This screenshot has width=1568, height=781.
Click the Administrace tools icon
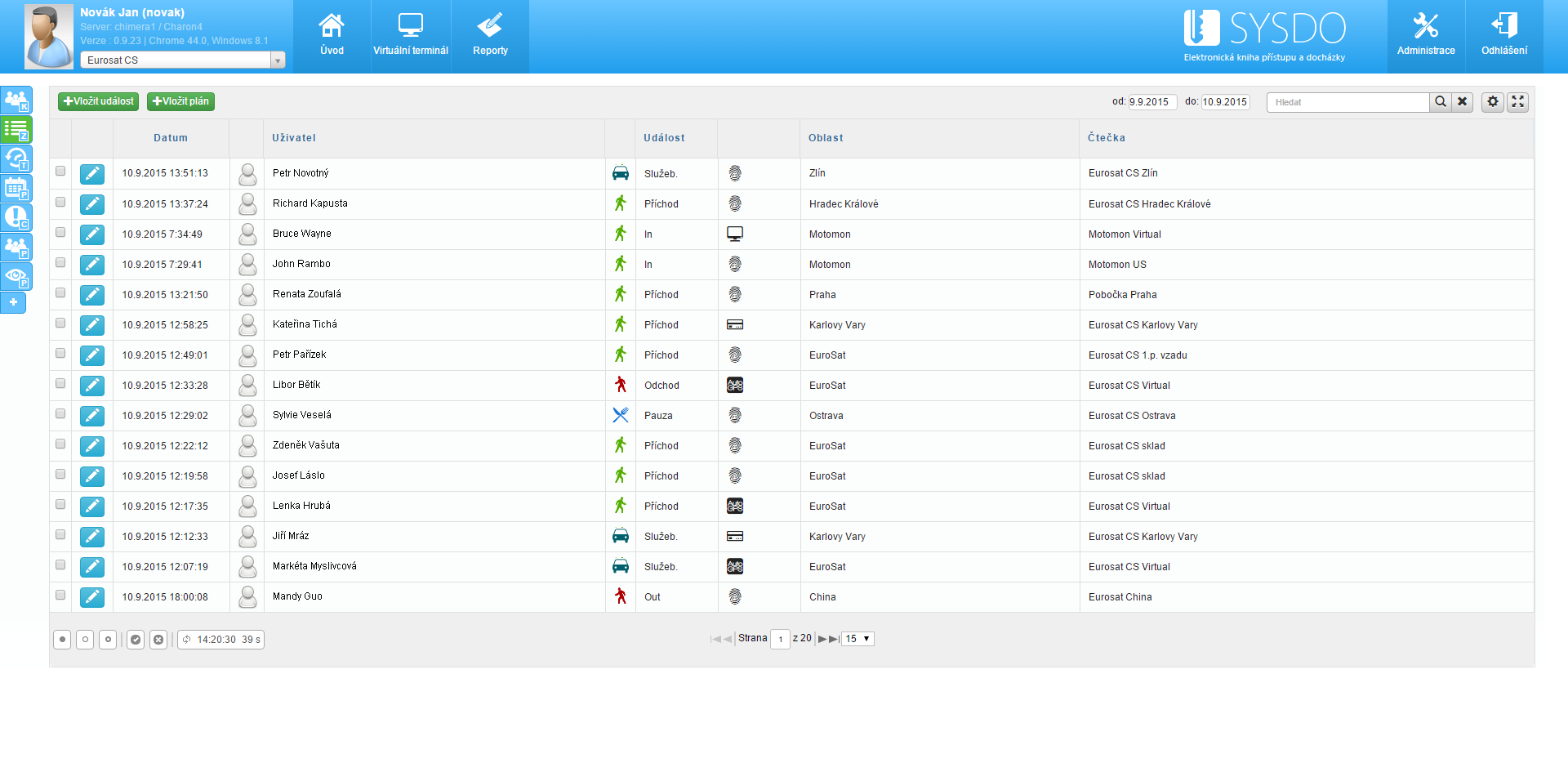pos(1426,36)
